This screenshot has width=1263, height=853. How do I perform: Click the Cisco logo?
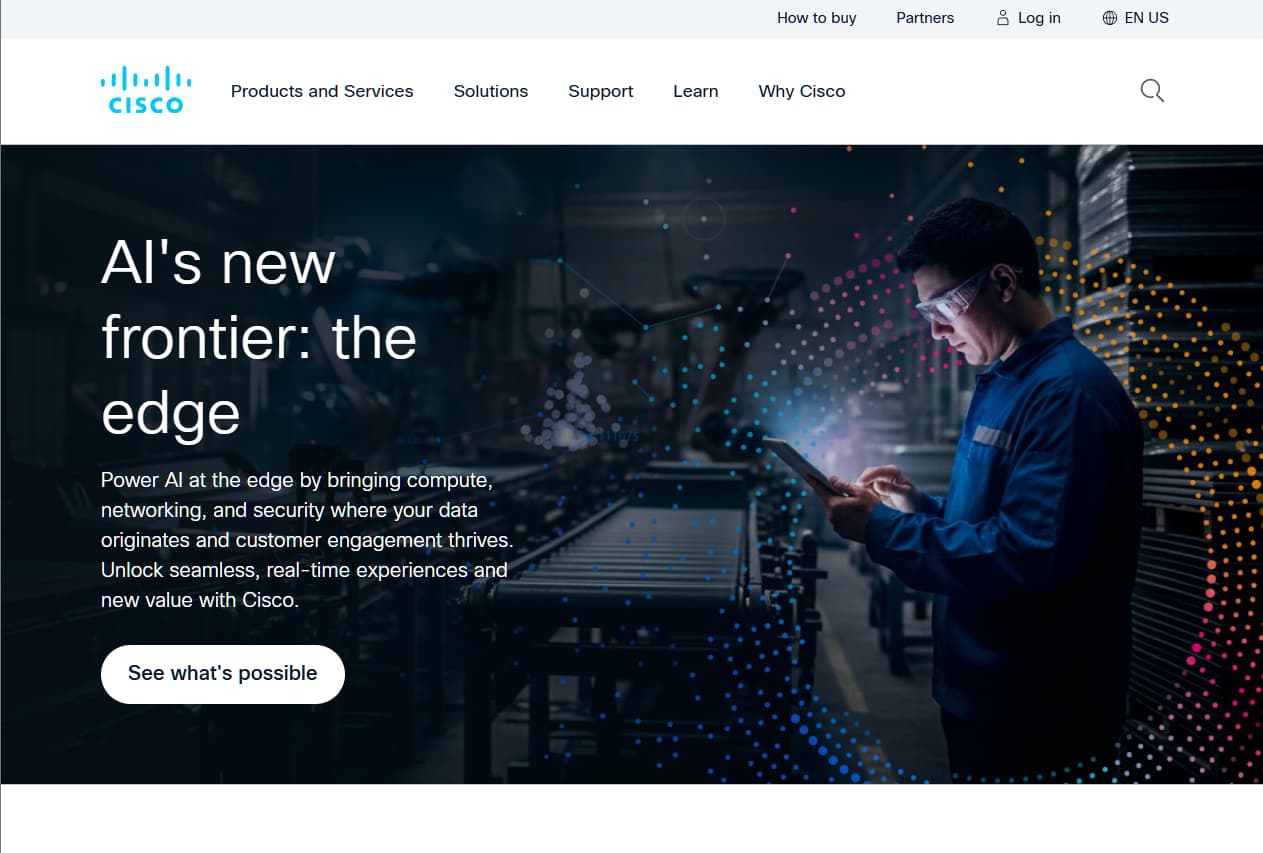[x=146, y=90]
